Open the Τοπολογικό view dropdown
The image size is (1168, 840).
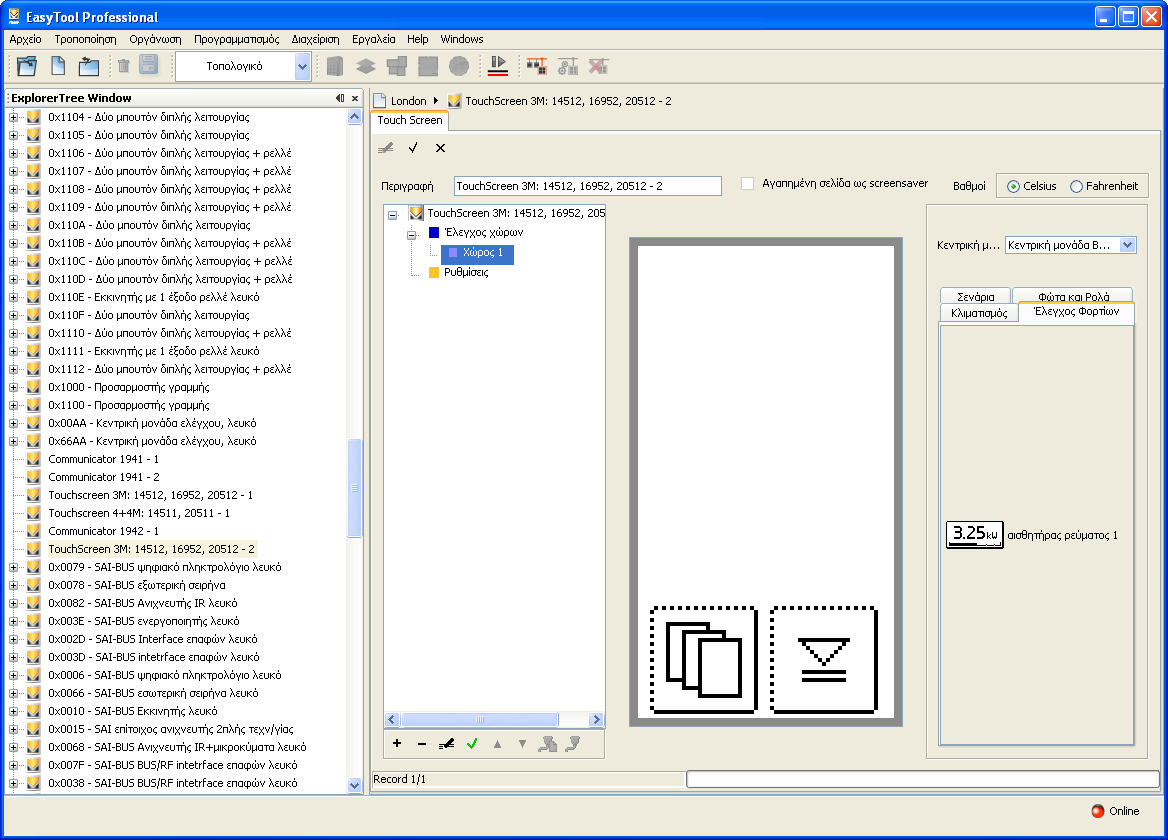click(x=302, y=66)
